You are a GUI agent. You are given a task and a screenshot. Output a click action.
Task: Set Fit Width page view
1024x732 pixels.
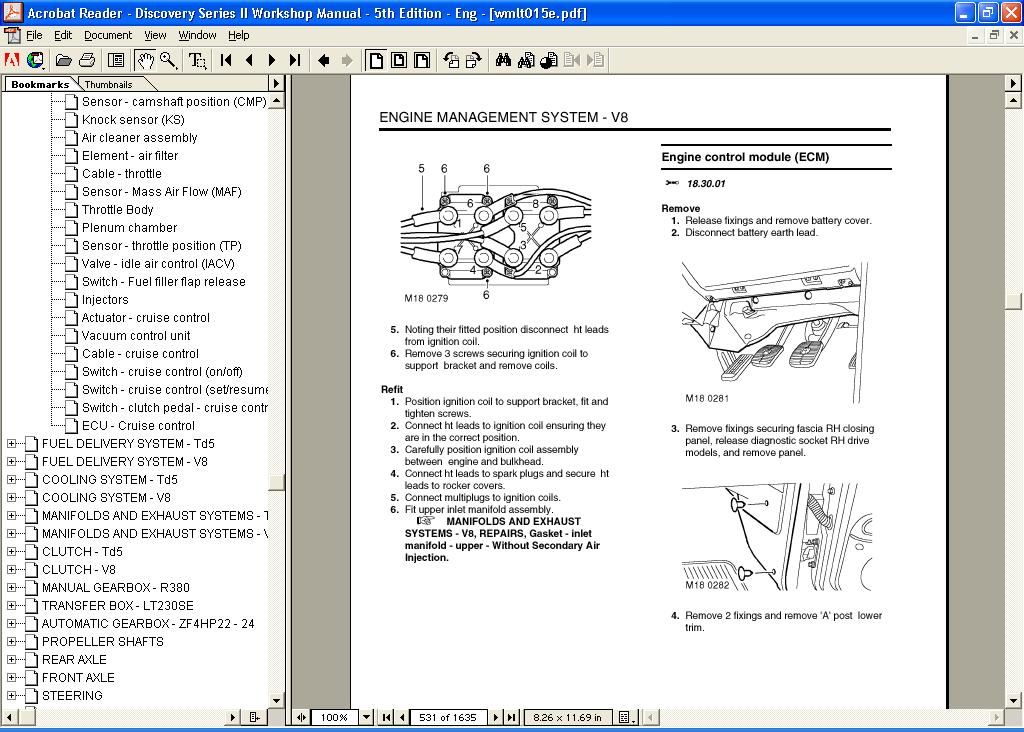tap(422, 61)
